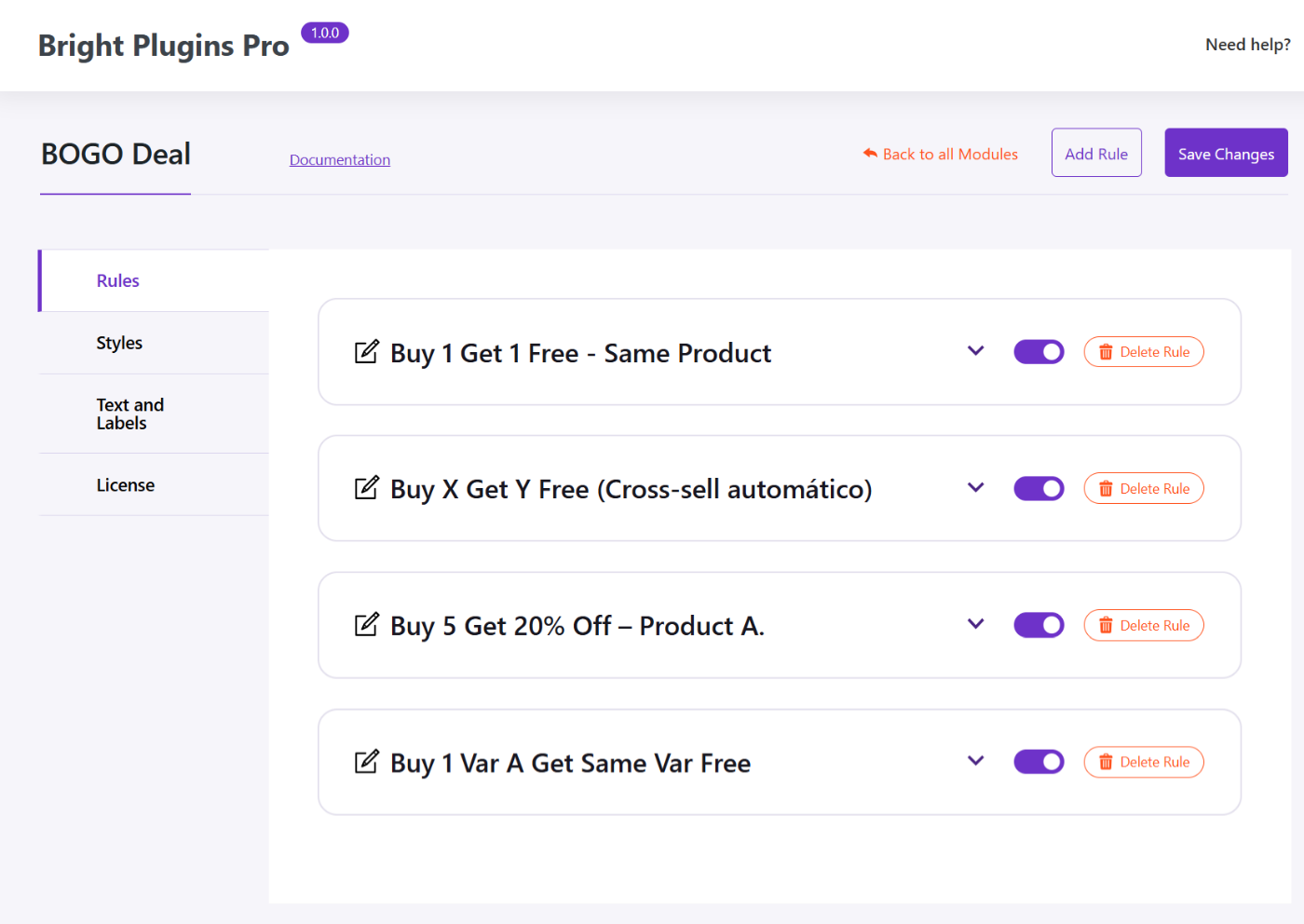Click edit pencil icon for Buy 1 Get 1 Free rule

pos(367,352)
